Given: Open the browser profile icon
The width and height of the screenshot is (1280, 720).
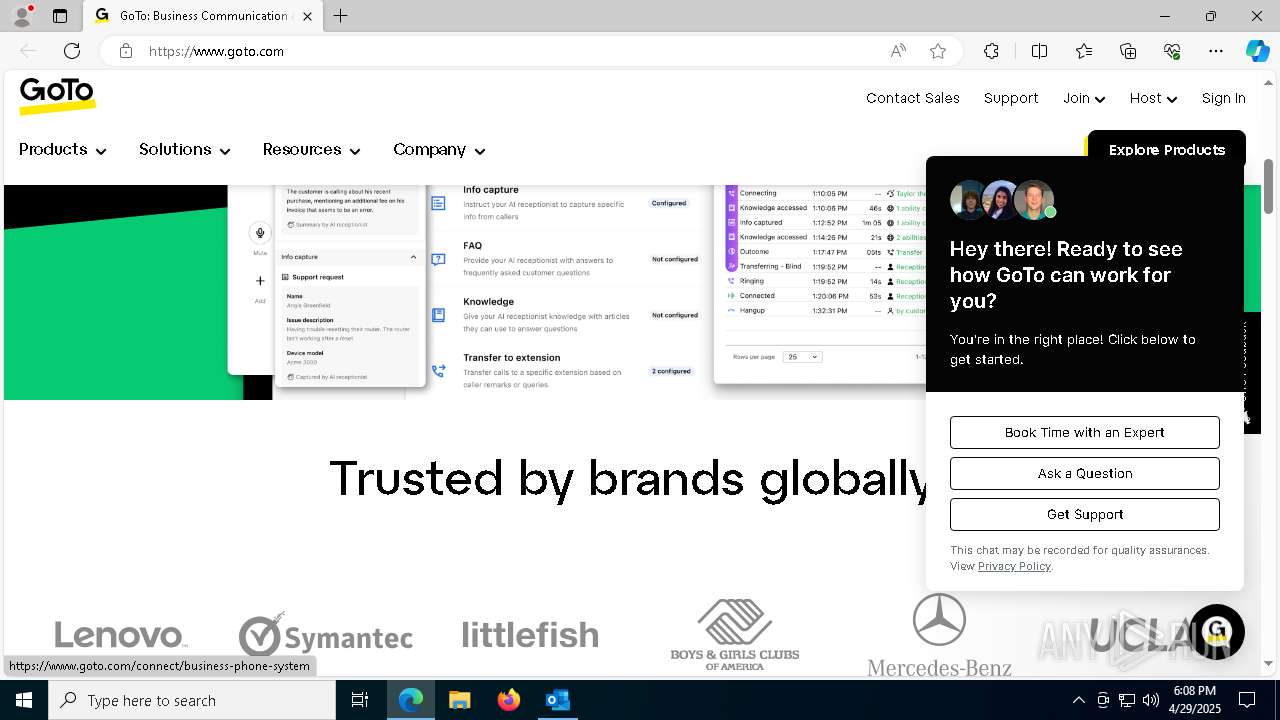Looking at the screenshot, I should (x=22, y=16).
